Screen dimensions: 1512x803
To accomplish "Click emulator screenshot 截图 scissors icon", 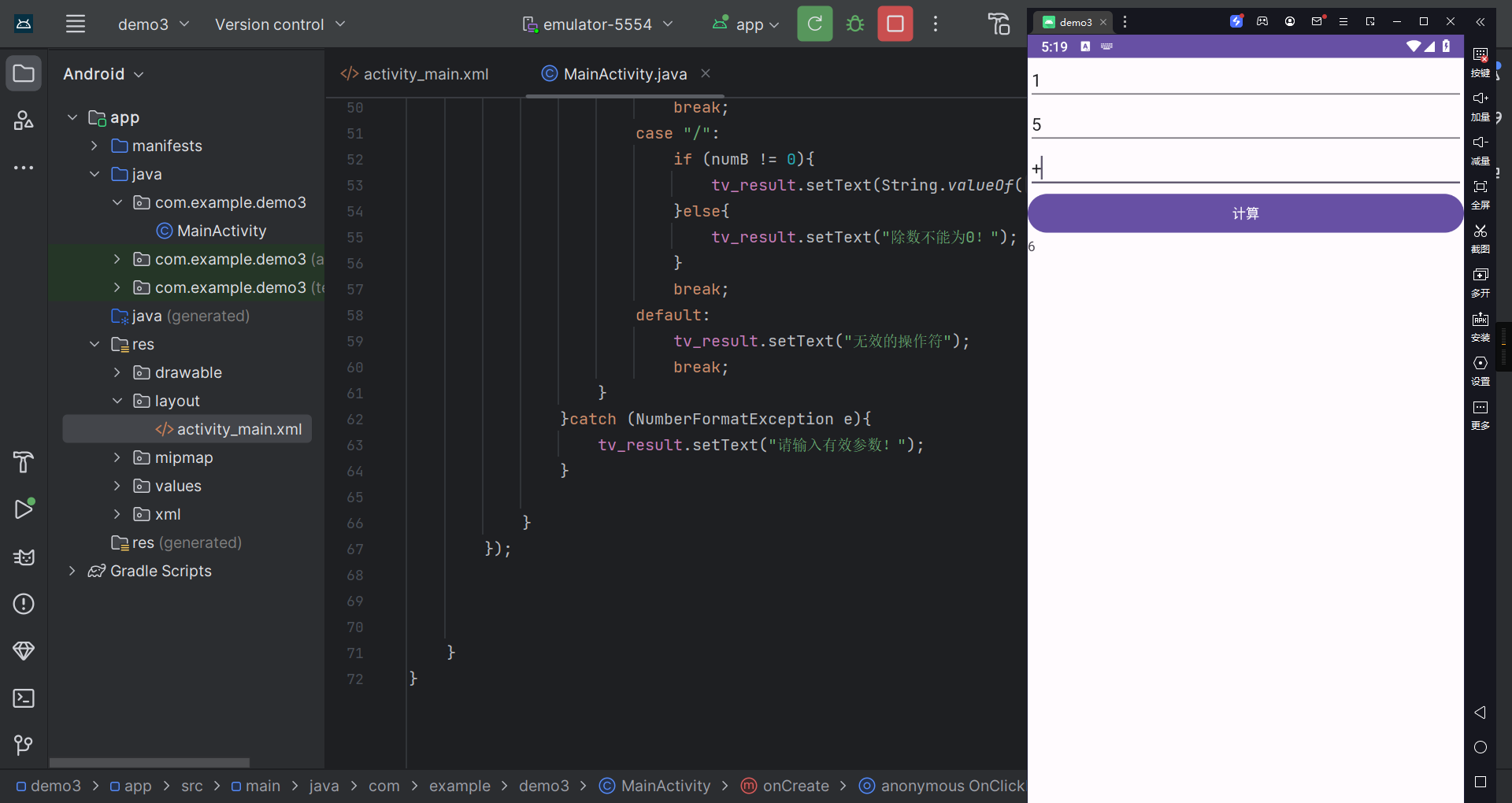I will coord(1480,239).
